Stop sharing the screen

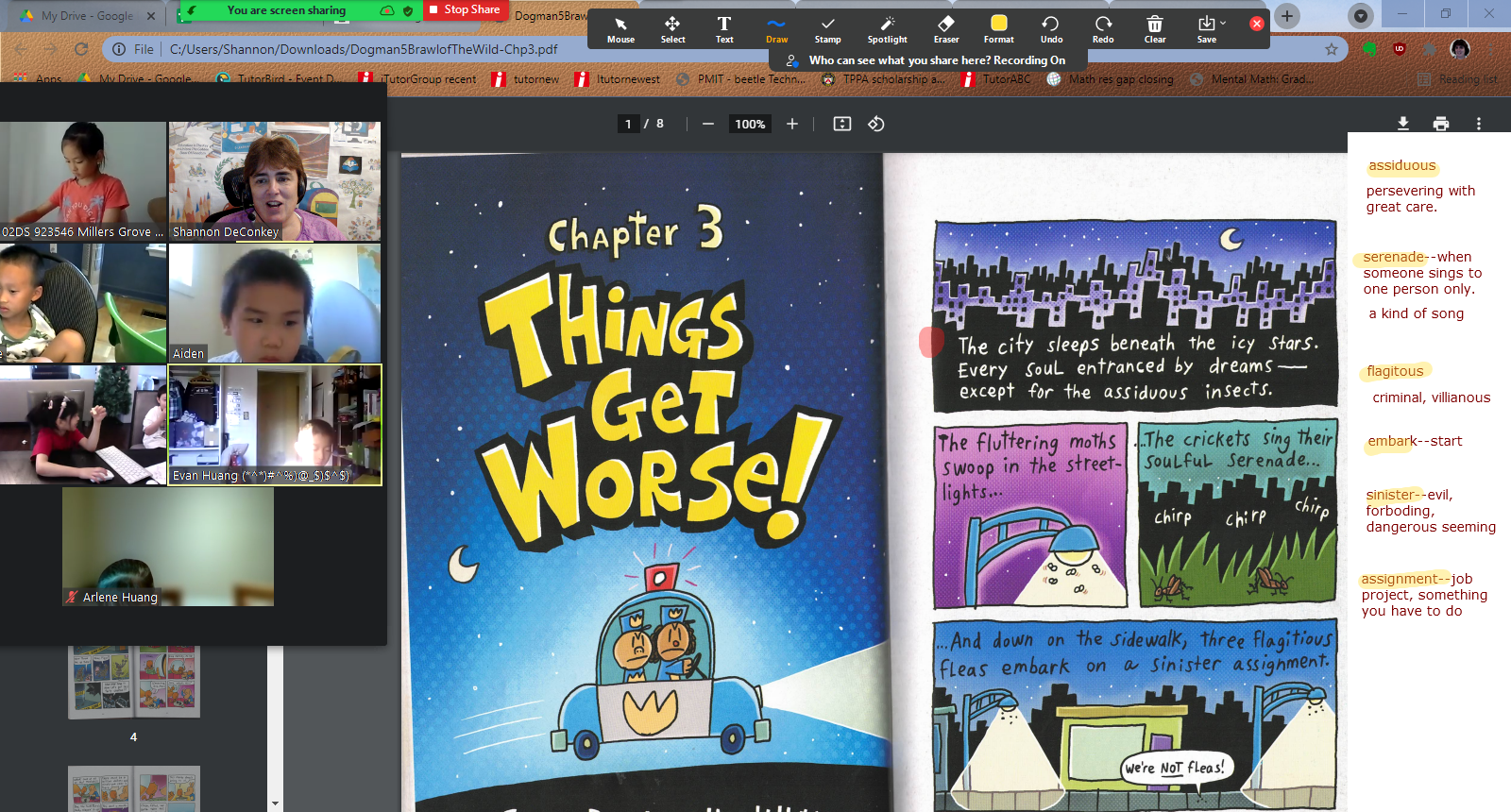466,9
